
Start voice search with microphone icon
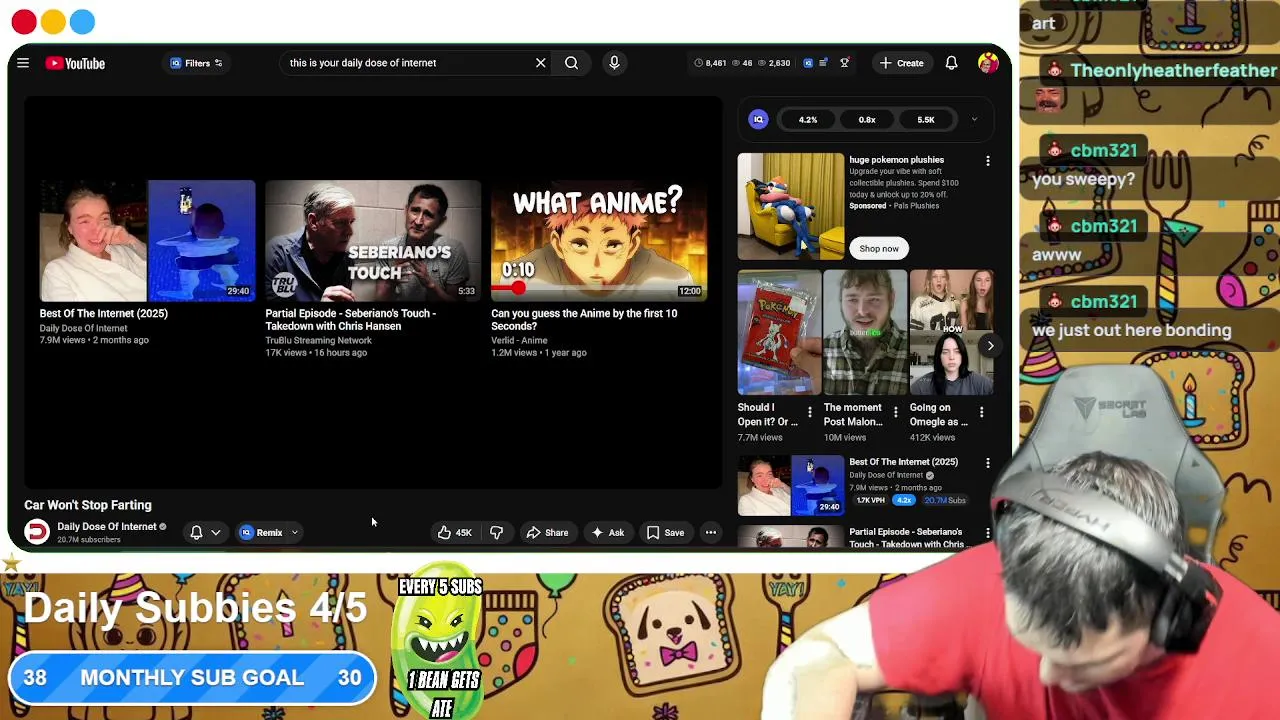point(614,63)
